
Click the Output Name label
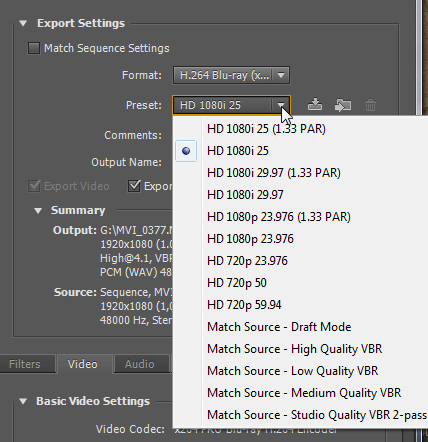point(127,162)
